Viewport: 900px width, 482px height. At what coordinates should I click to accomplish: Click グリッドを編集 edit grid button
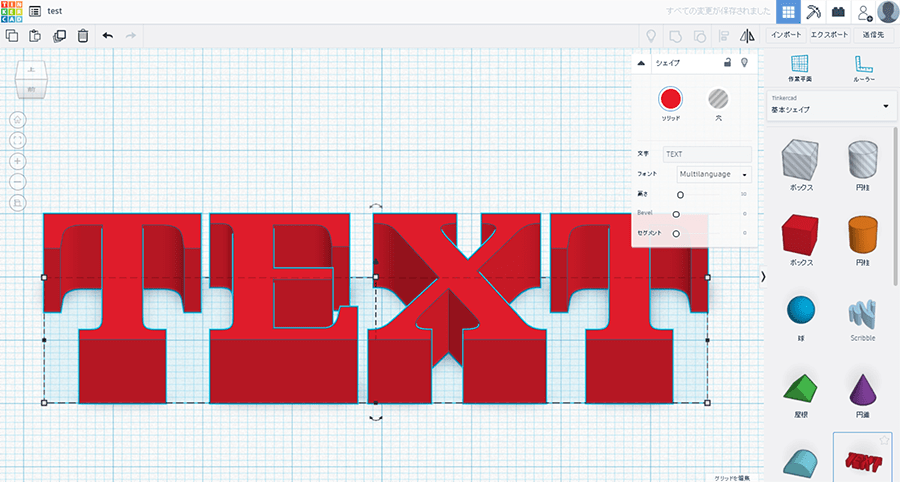coord(731,478)
